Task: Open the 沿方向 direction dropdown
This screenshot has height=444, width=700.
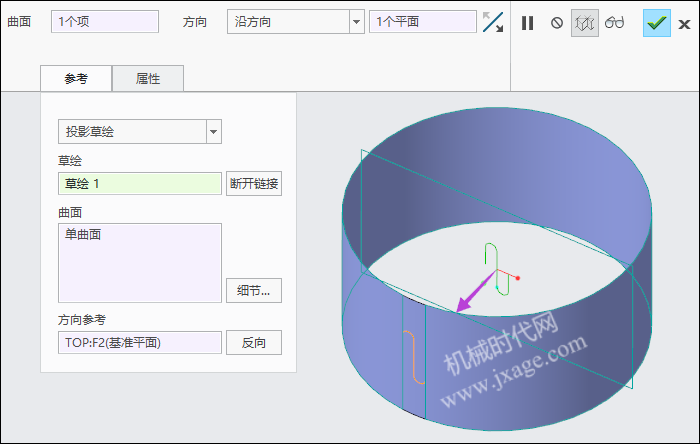Action: point(356,22)
